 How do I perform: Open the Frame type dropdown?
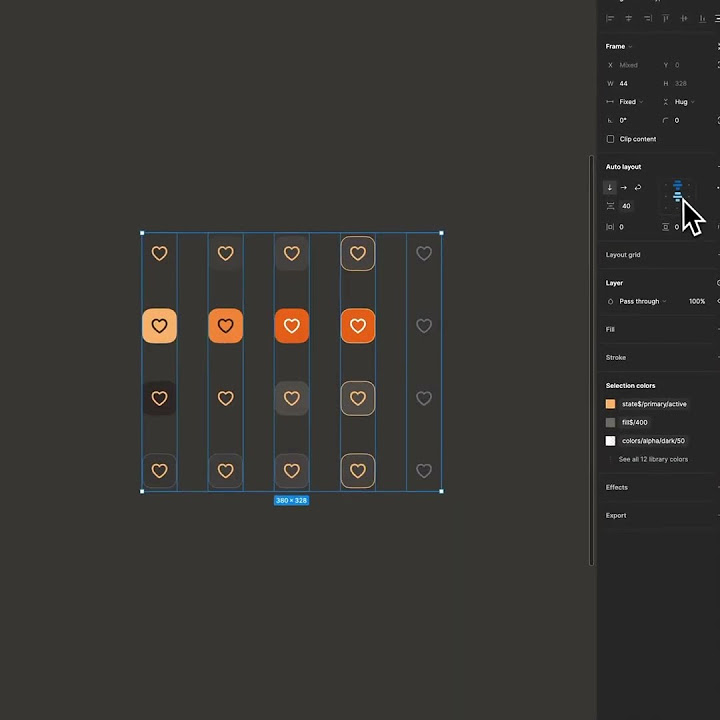[619, 46]
